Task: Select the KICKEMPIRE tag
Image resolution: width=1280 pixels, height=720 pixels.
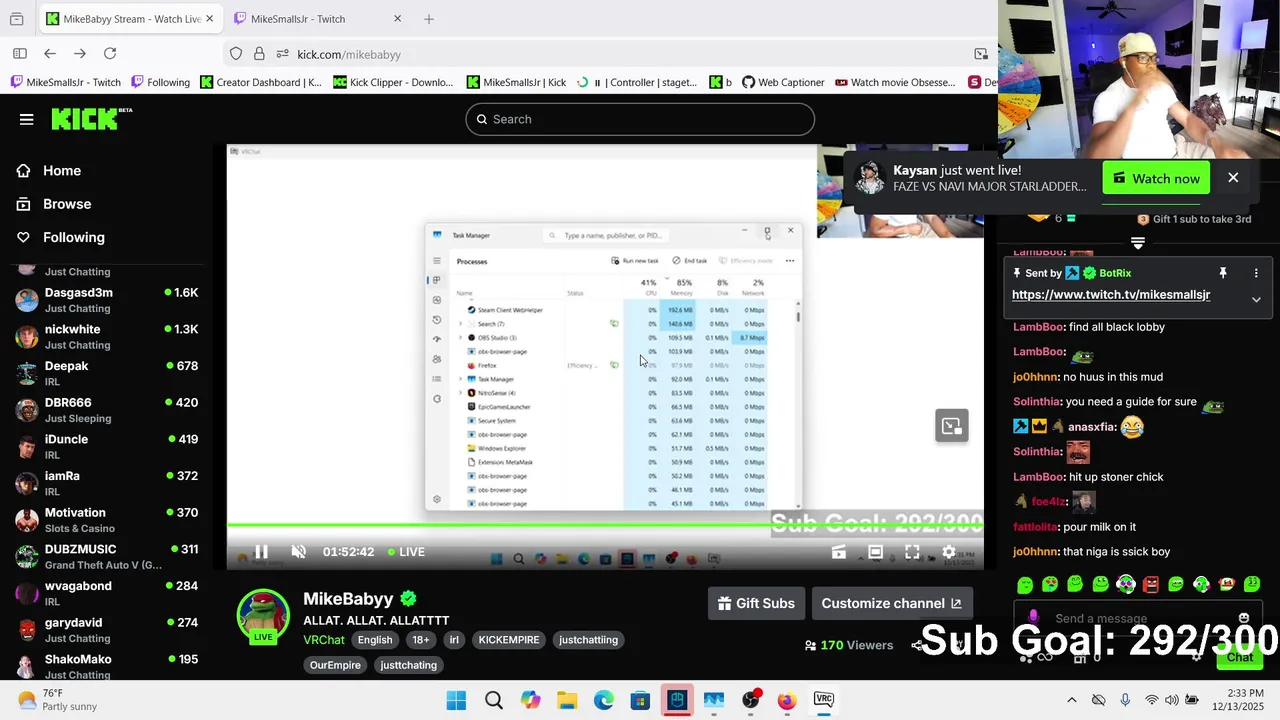Action: (x=508, y=640)
